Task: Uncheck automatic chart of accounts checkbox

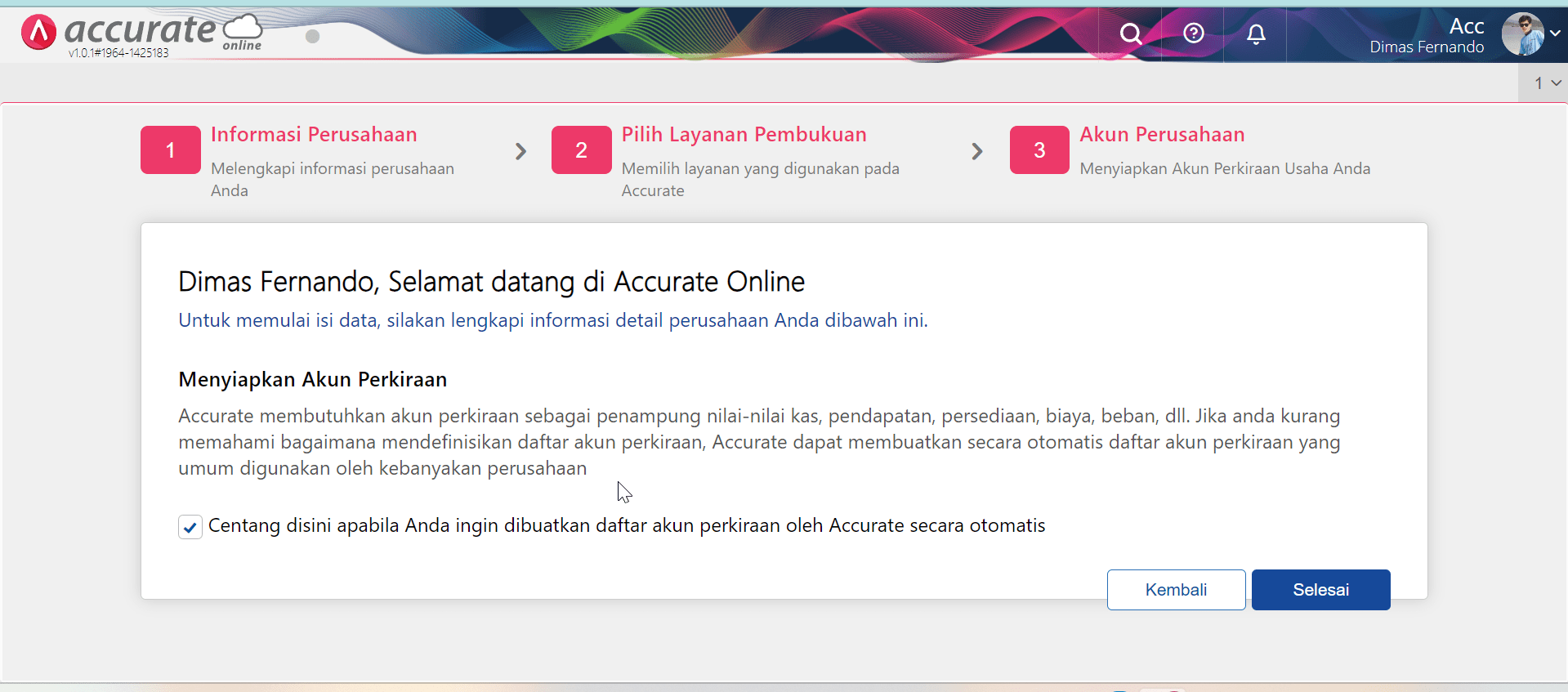Action: coord(190,527)
